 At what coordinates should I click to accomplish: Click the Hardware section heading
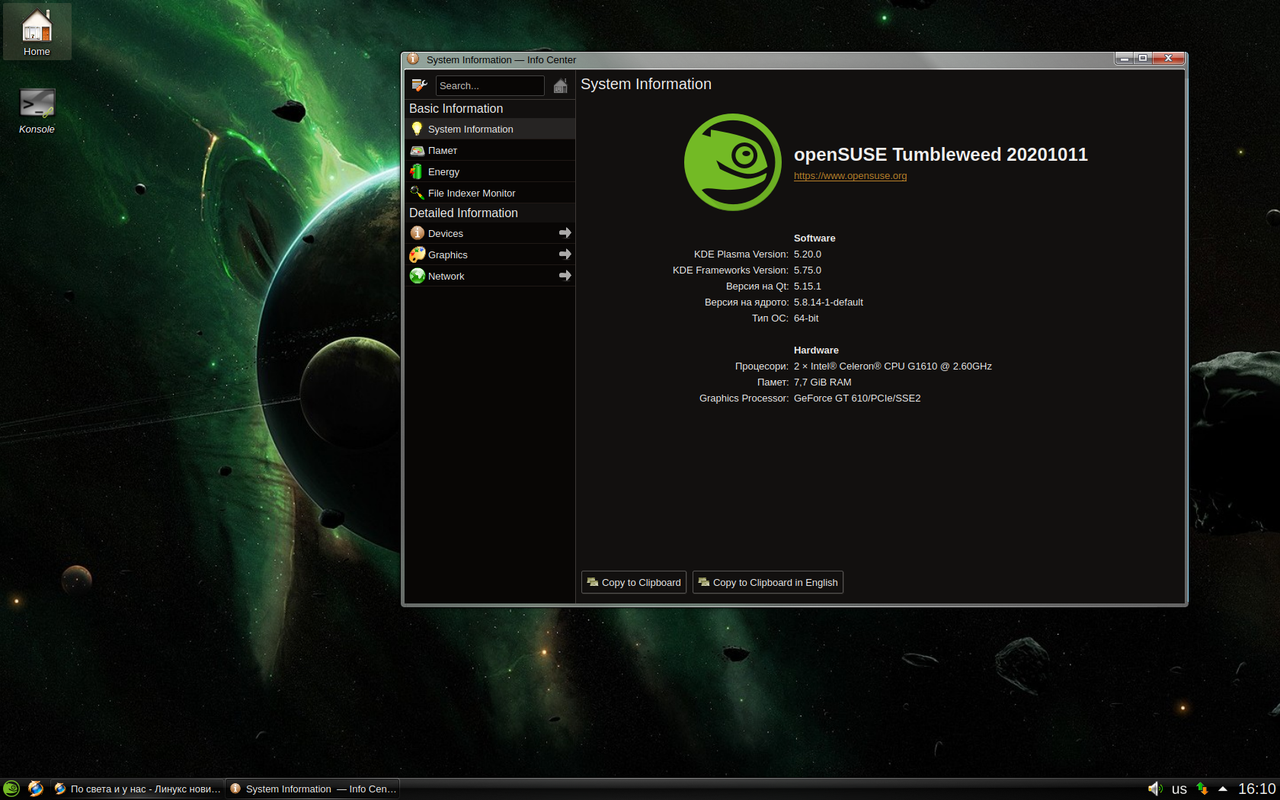click(816, 350)
